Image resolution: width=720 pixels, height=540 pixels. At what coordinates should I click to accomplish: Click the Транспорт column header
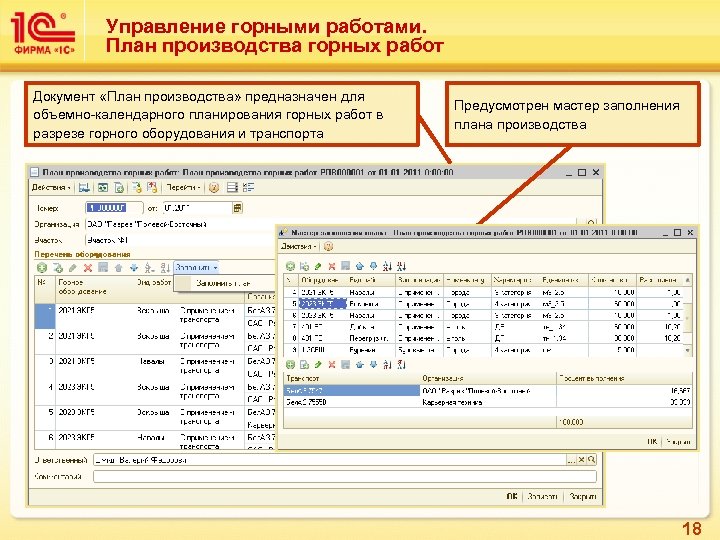point(352,378)
